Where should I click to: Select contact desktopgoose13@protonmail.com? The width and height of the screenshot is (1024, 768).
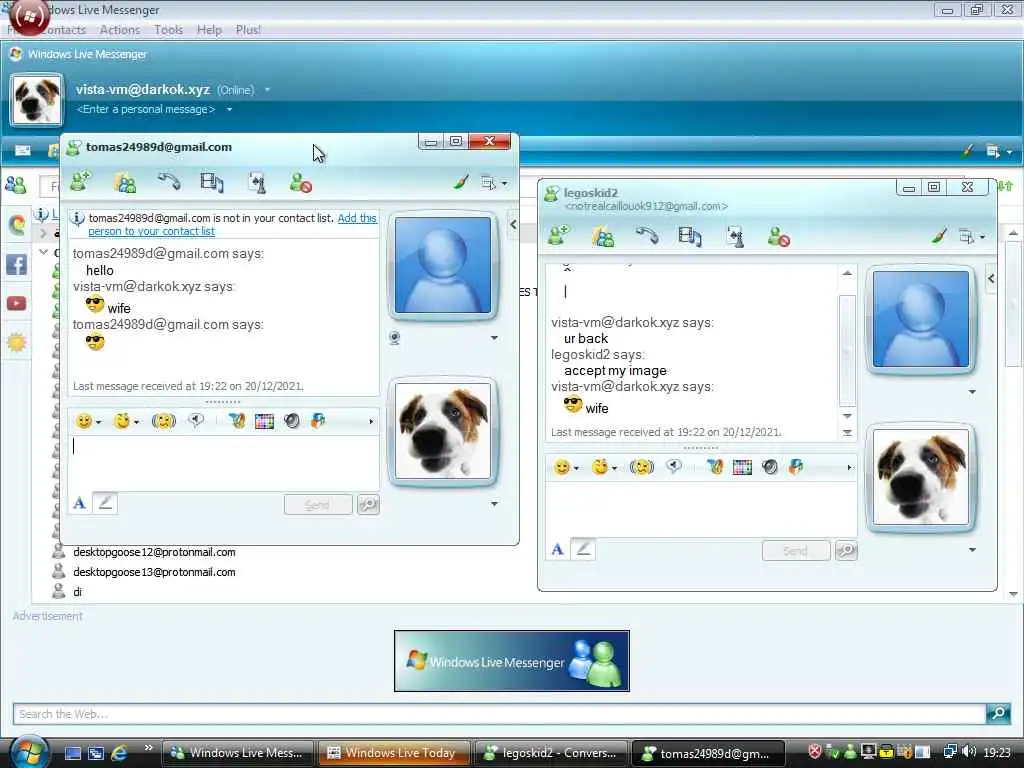click(x=154, y=572)
